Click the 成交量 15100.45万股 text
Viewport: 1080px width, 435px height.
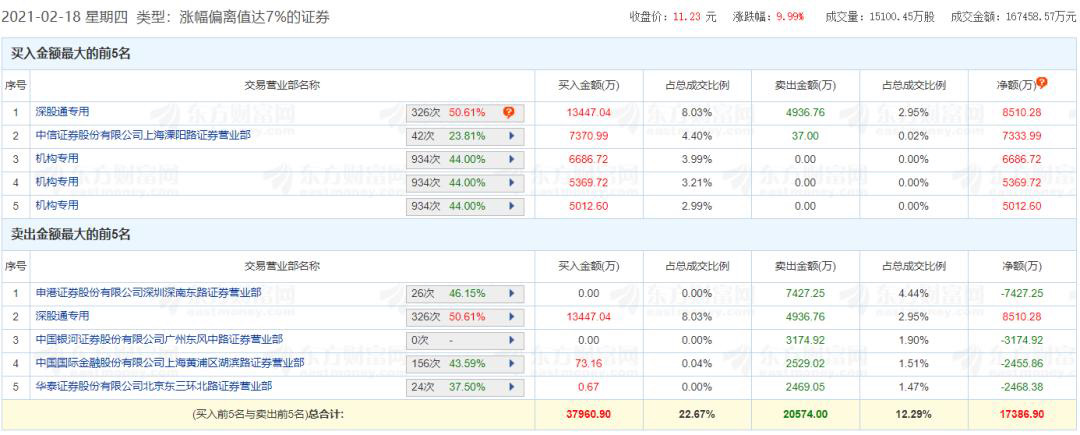[880, 17]
